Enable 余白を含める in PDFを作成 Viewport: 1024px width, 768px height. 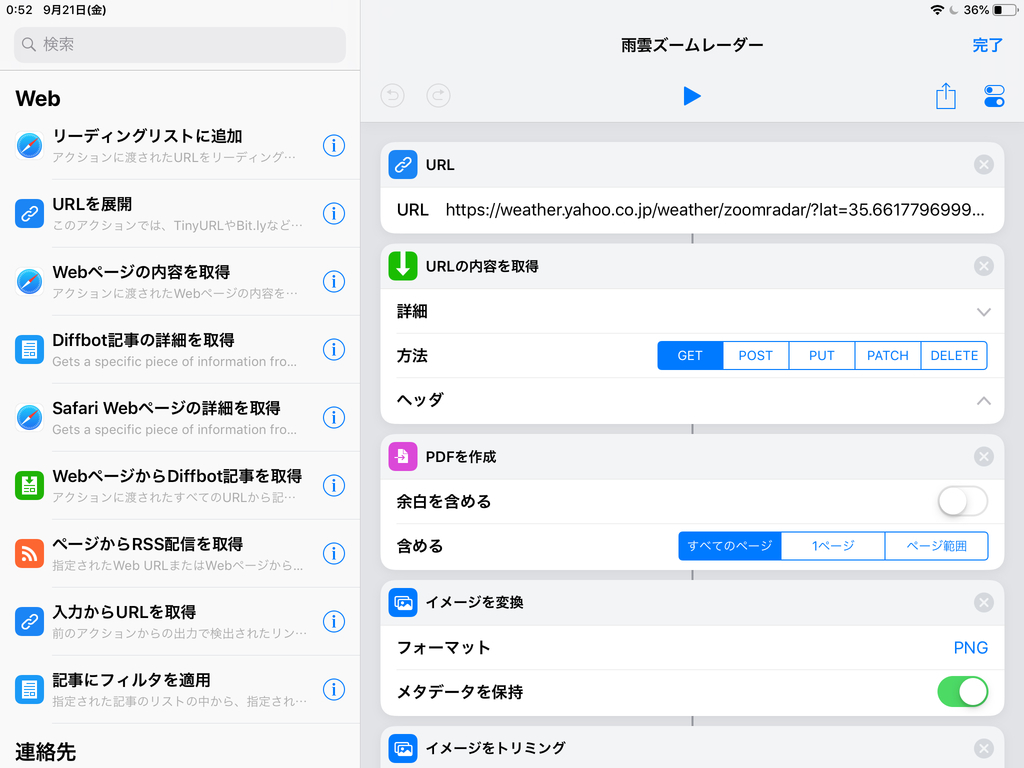[x=962, y=501]
